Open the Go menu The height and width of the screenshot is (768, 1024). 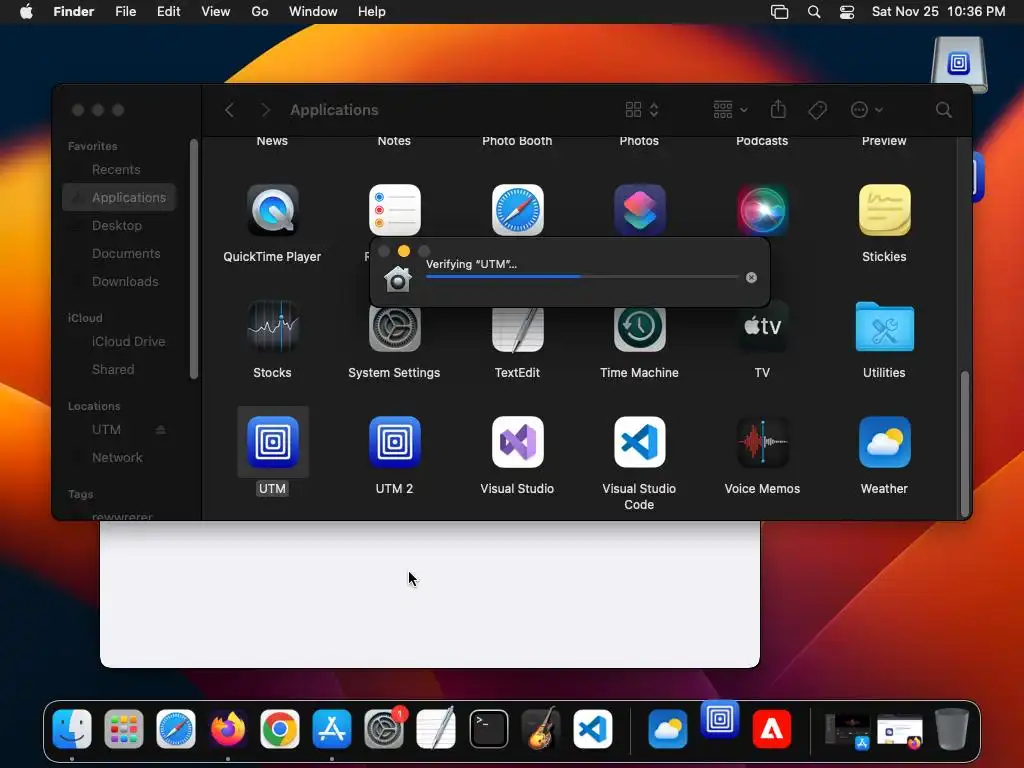260,12
